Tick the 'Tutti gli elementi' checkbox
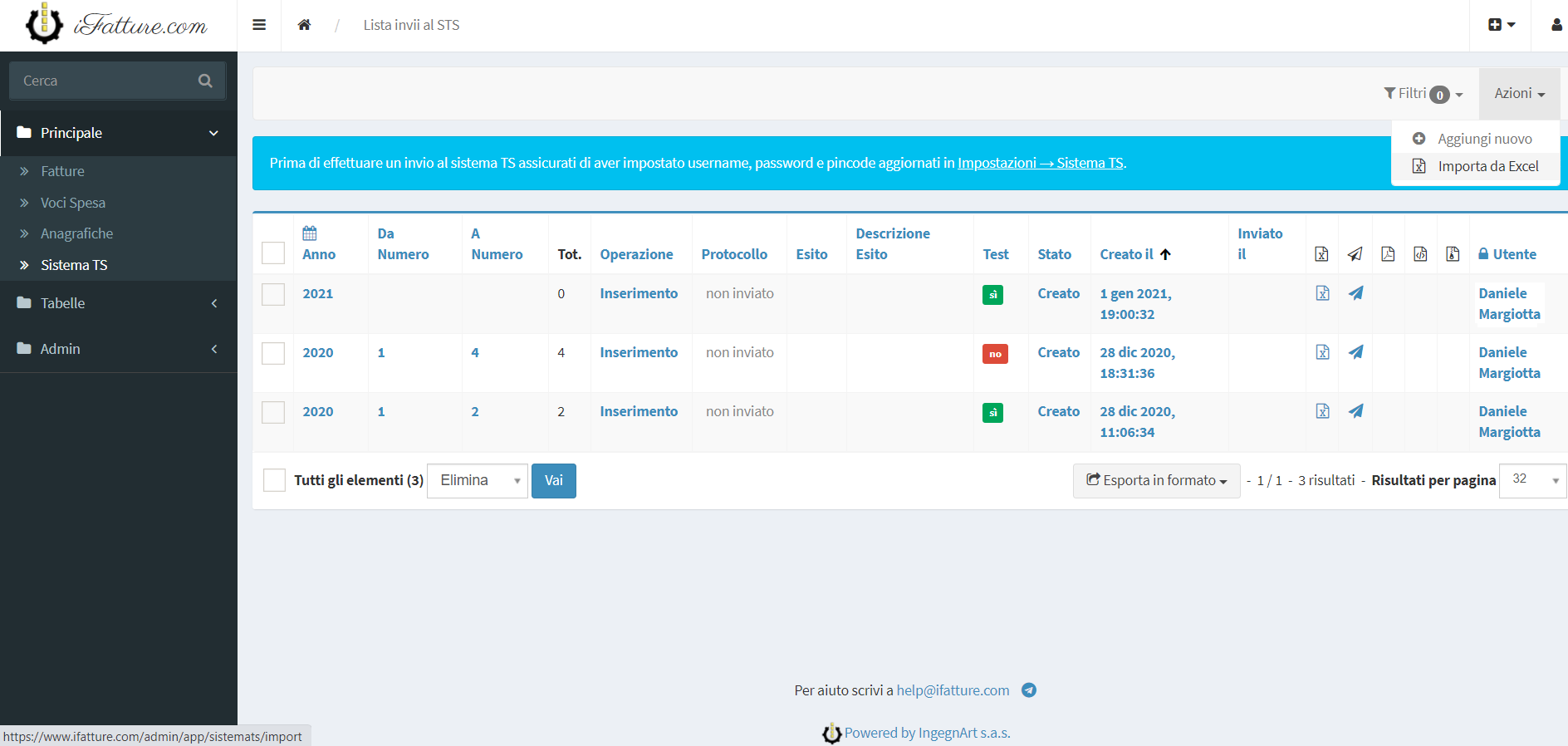Screen dimensions: 1568x746 click(274, 480)
